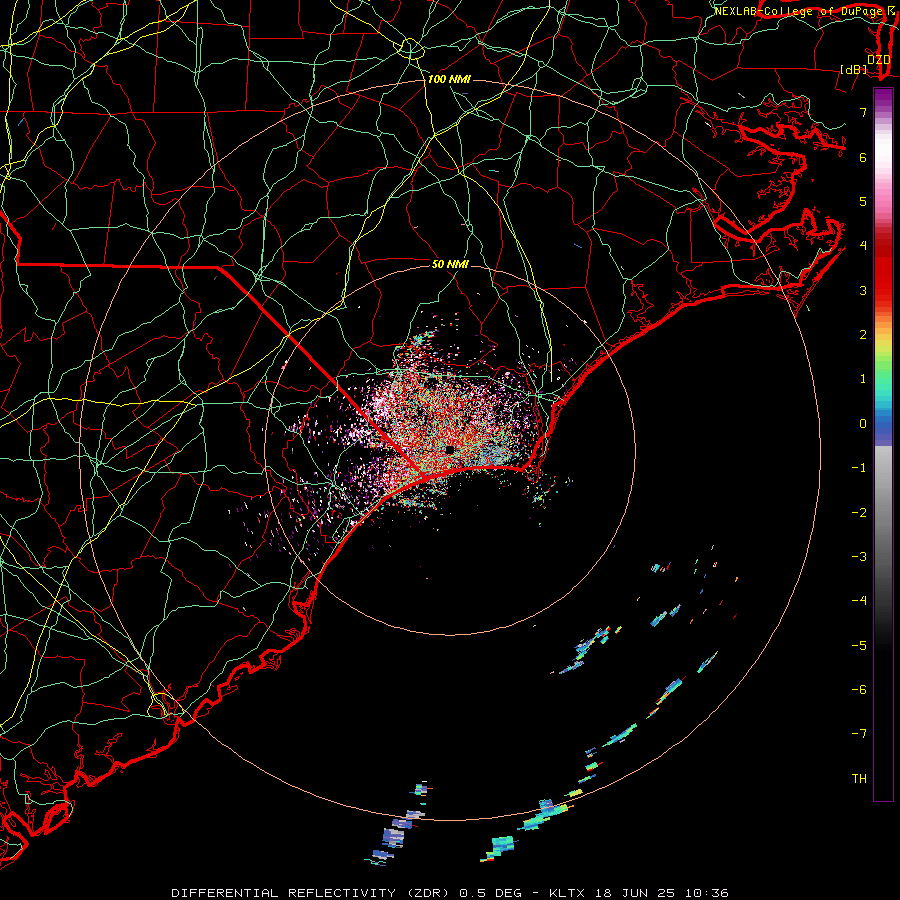Click the "0" value on color scale
This screenshot has width=900, height=900.
(x=863, y=424)
